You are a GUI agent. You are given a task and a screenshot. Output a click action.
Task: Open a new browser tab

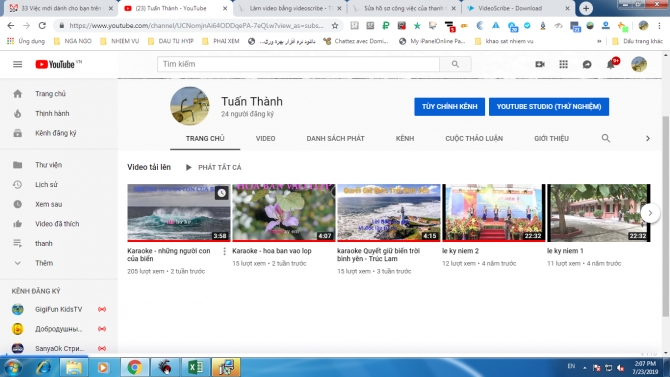click(586, 8)
